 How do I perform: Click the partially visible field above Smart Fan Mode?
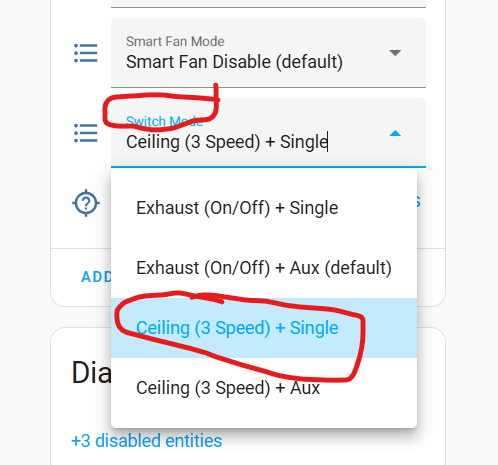(268, 4)
